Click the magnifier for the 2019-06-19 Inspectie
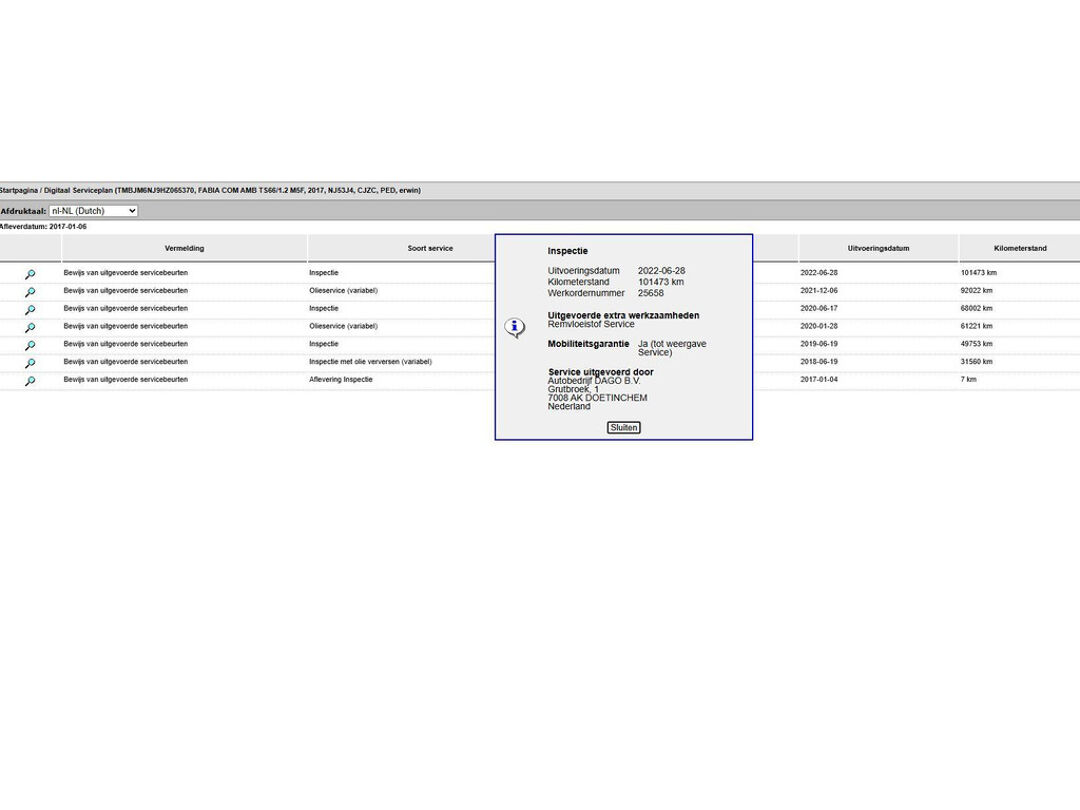 30,345
